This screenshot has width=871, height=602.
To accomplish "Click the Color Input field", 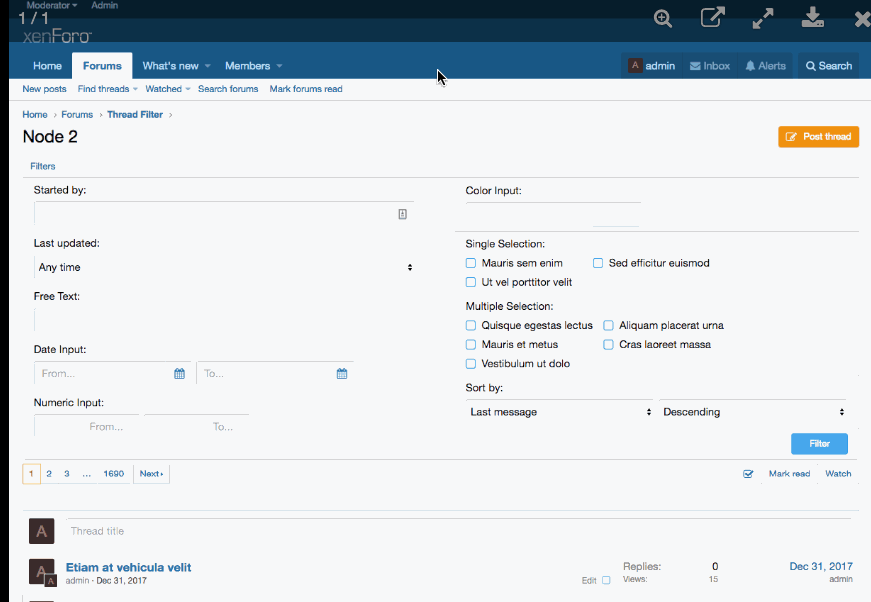I will [553, 214].
